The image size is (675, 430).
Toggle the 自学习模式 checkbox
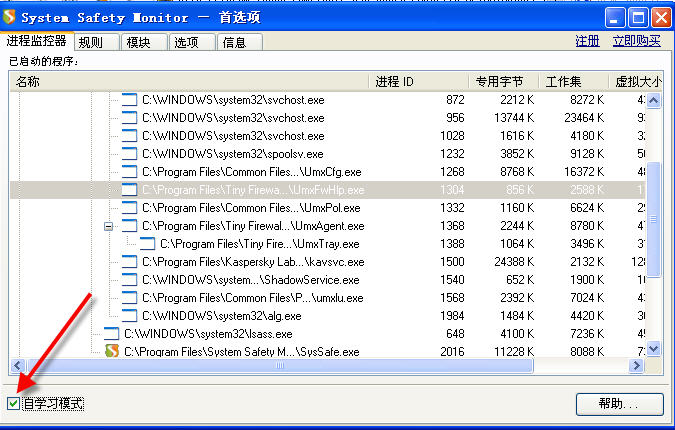click(13, 403)
